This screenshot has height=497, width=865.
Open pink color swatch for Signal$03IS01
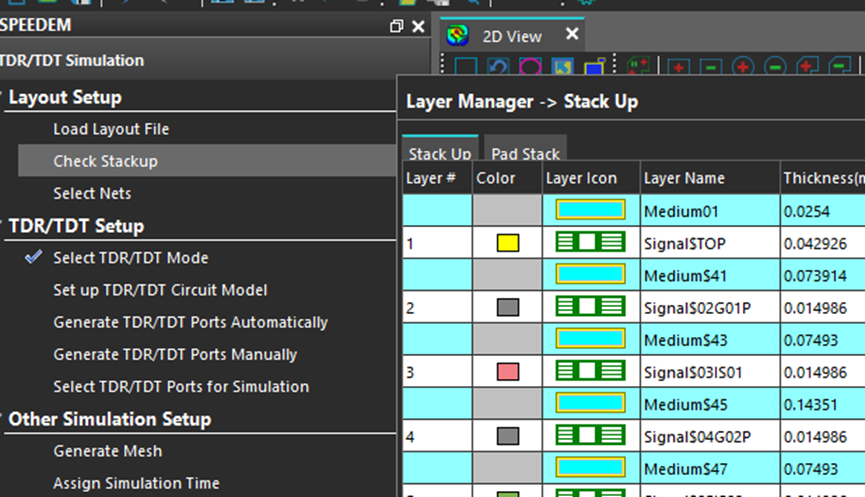click(508, 372)
